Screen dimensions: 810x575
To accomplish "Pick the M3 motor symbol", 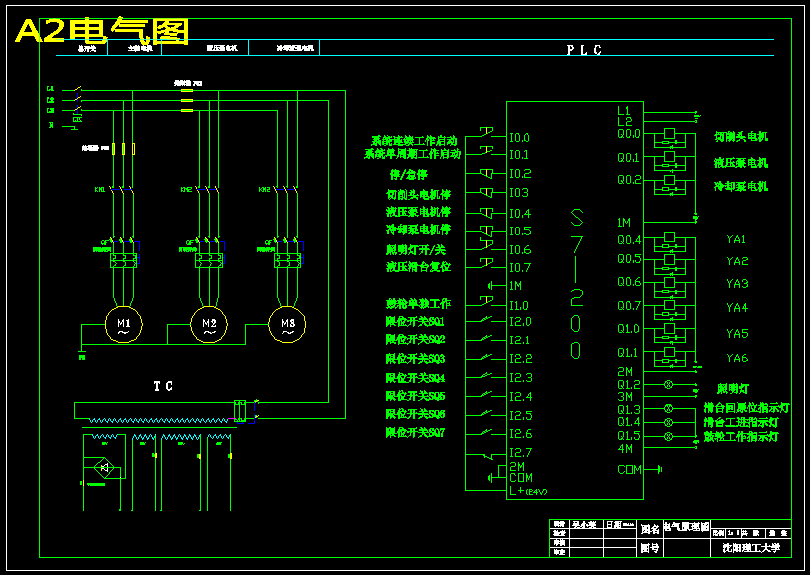I will click(287, 324).
